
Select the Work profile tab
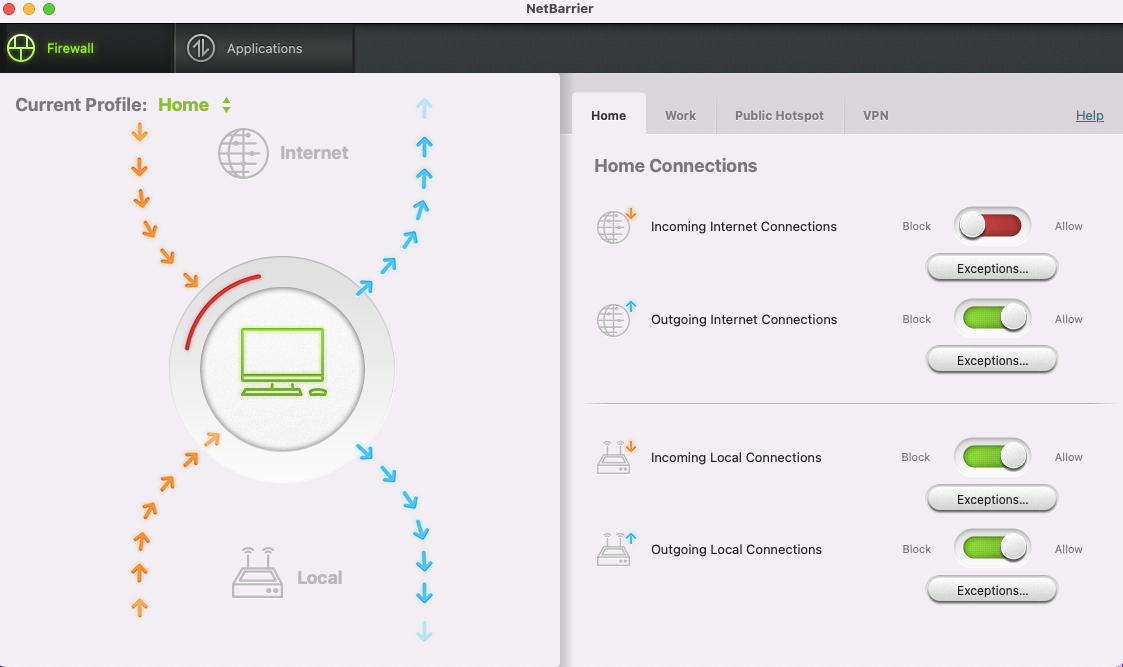[x=680, y=115]
